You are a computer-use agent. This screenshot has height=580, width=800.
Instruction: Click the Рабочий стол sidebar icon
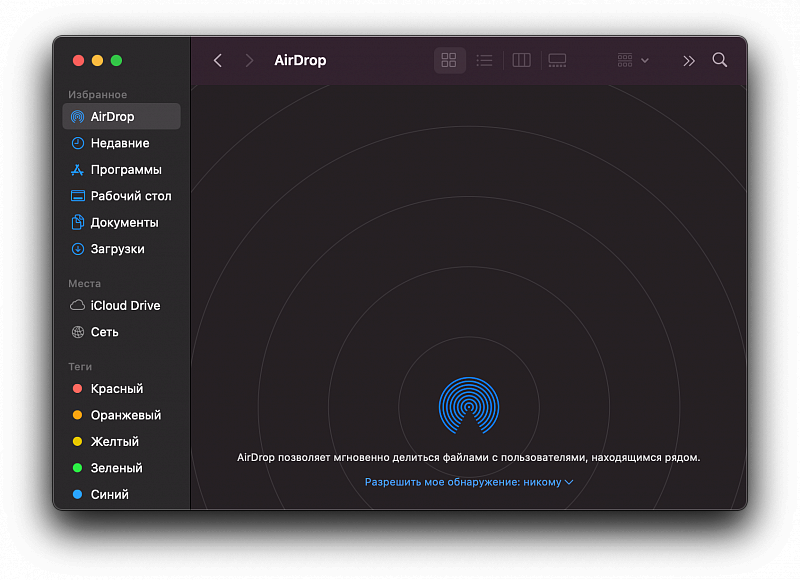pos(78,196)
